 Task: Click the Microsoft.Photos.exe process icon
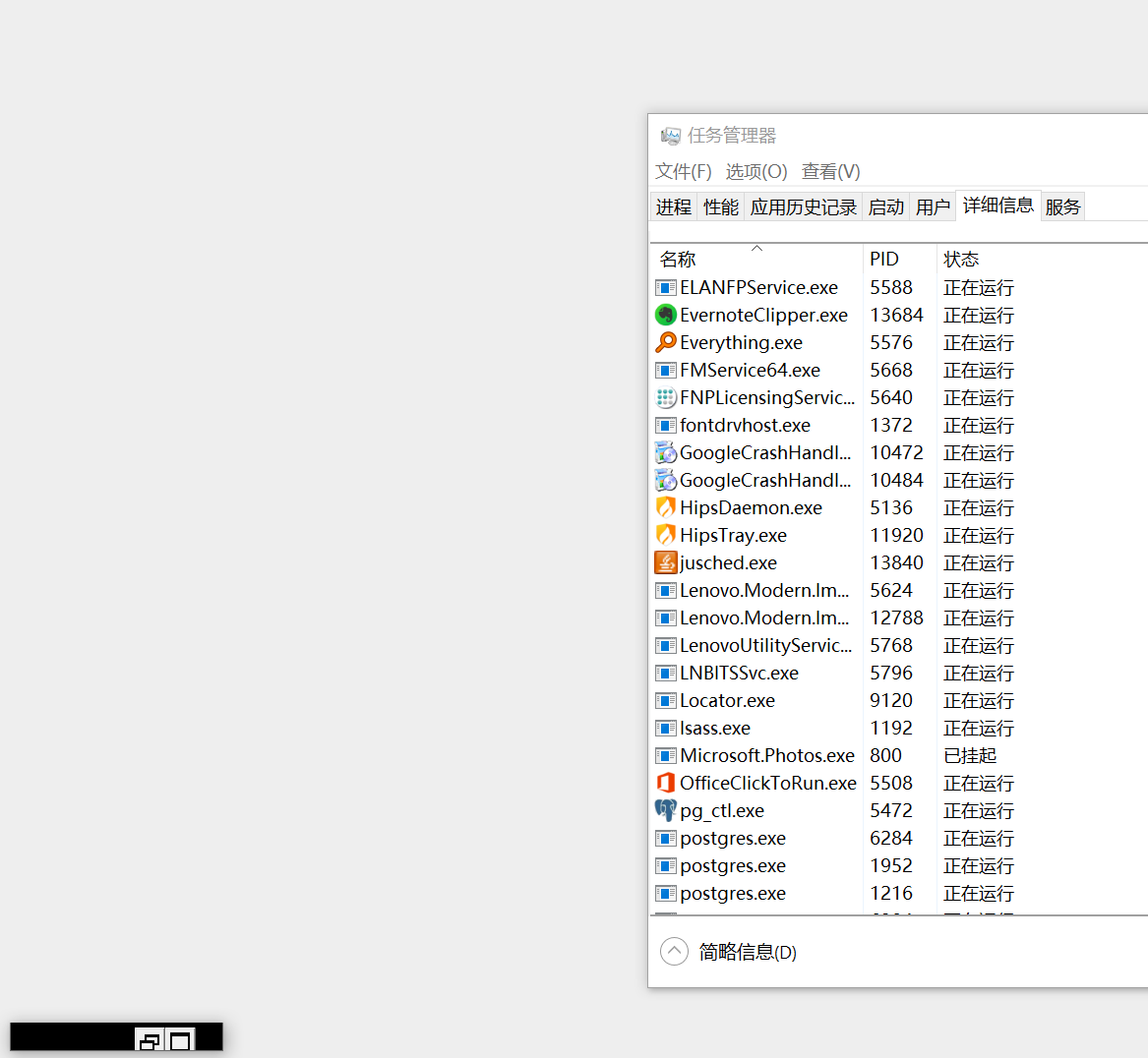tap(666, 756)
